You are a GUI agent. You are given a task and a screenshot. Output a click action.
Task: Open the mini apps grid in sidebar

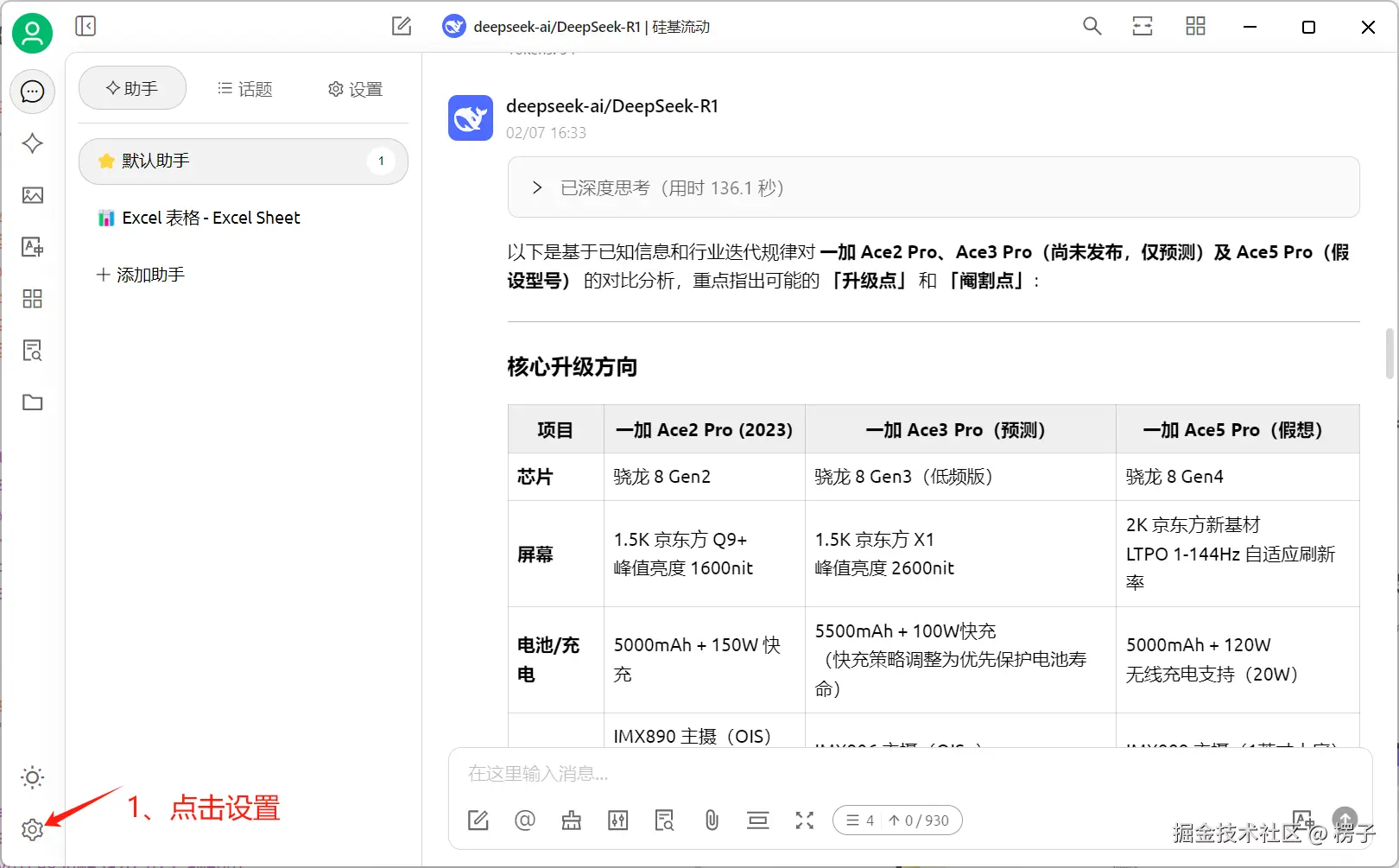[33, 299]
